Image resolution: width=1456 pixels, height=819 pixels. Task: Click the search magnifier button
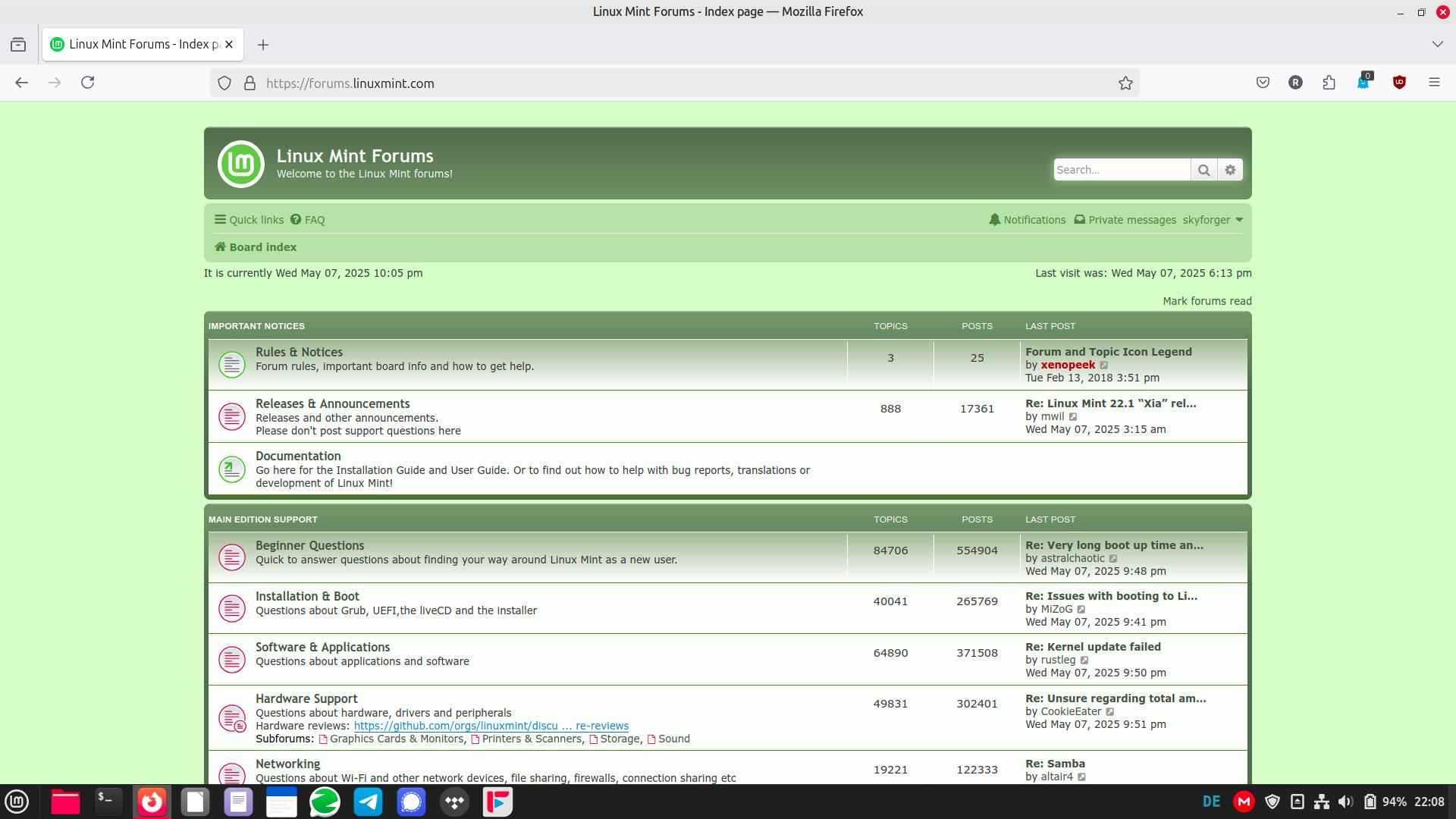[x=1203, y=170]
